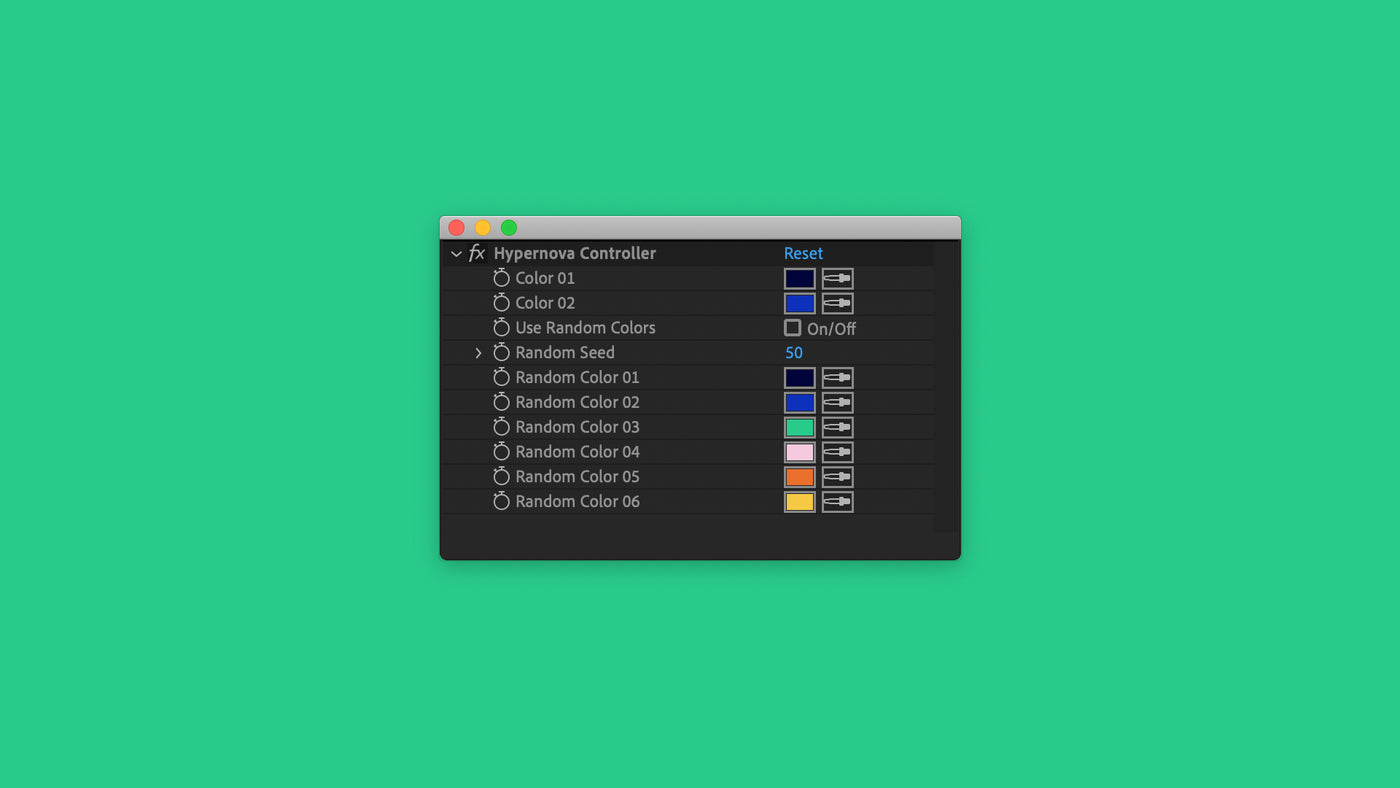
Task: Click the Random Color 02 stopwatch
Action: click(502, 402)
